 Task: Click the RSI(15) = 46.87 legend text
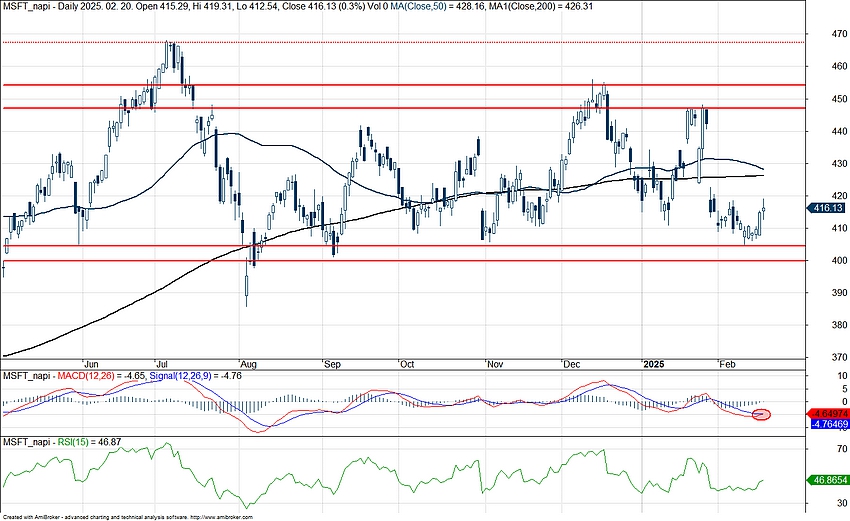click(x=89, y=442)
